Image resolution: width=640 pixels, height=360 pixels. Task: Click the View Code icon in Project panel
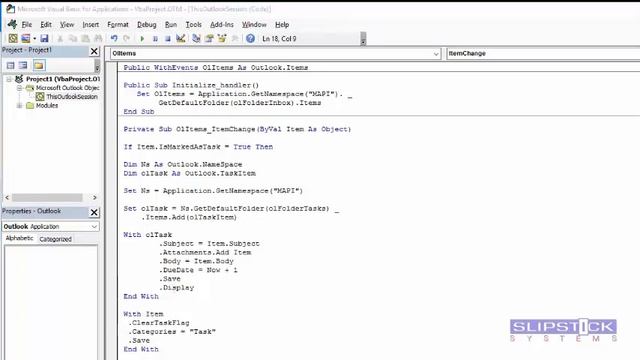(x=11, y=65)
